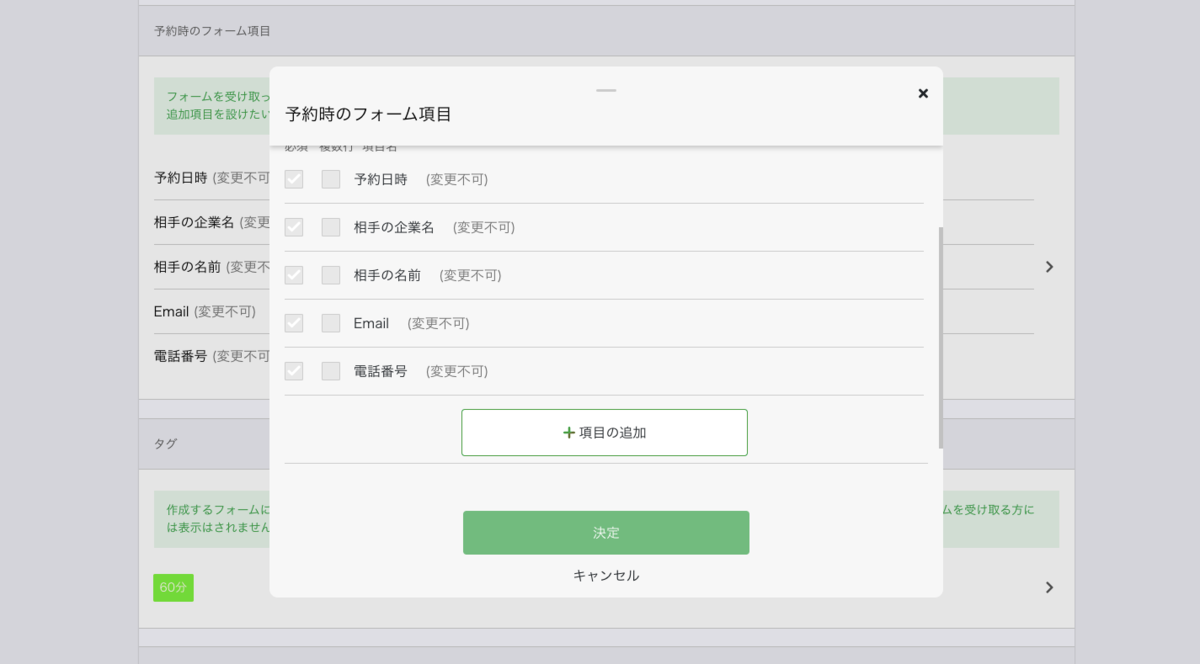Confirm with the 決定 button
This screenshot has height=664, width=1200.
(x=606, y=533)
